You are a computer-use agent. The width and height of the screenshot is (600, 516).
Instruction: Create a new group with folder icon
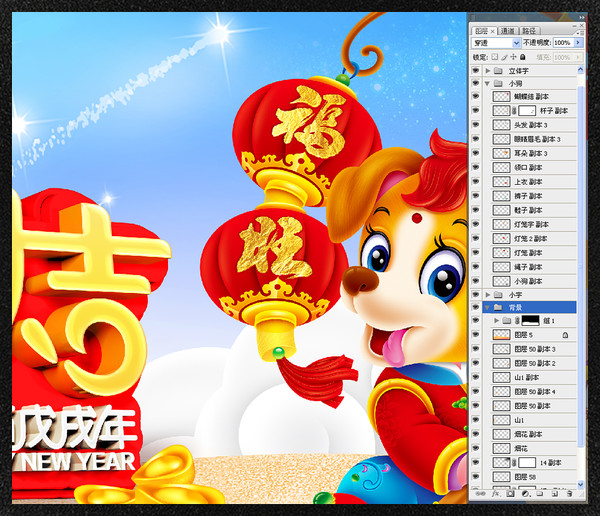pos(540,494)
